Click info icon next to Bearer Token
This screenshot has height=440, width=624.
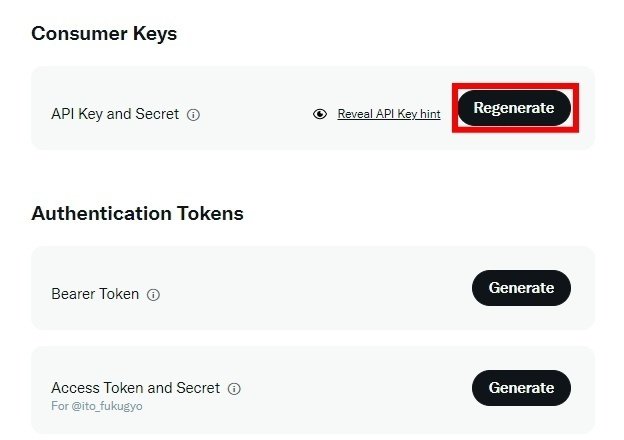[x=153, y=295]
